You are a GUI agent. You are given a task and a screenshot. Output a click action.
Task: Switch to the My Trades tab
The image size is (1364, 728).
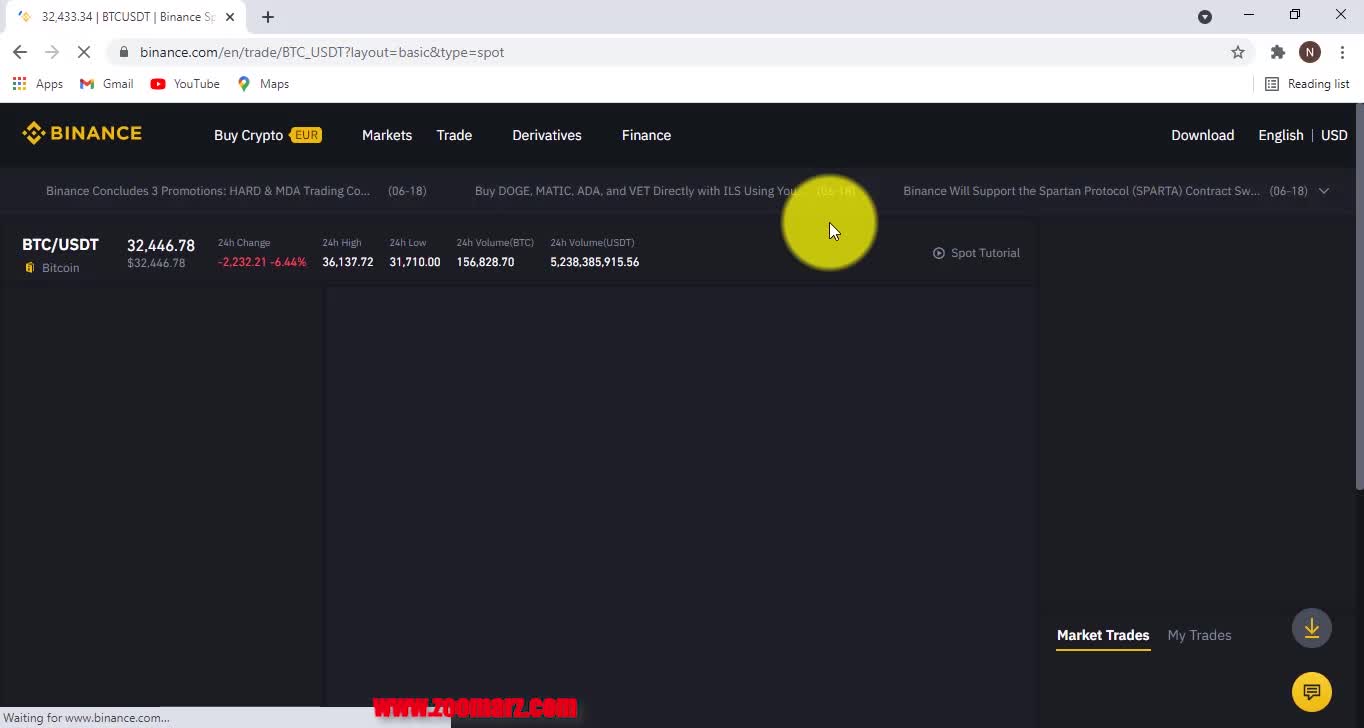pos(1199,635)
